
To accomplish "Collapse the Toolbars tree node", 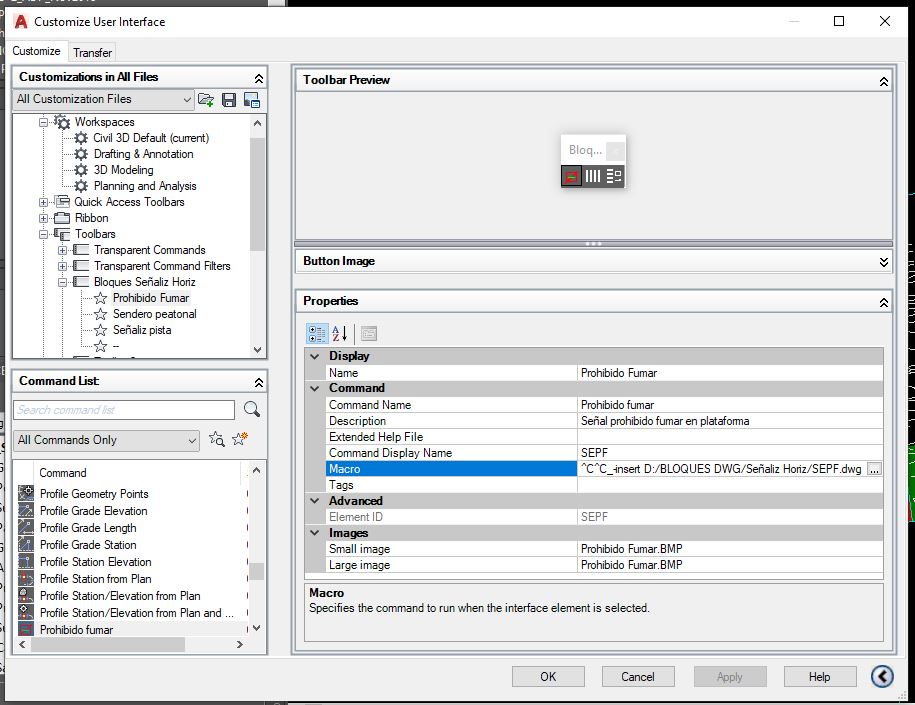I will tap(44, 234).
